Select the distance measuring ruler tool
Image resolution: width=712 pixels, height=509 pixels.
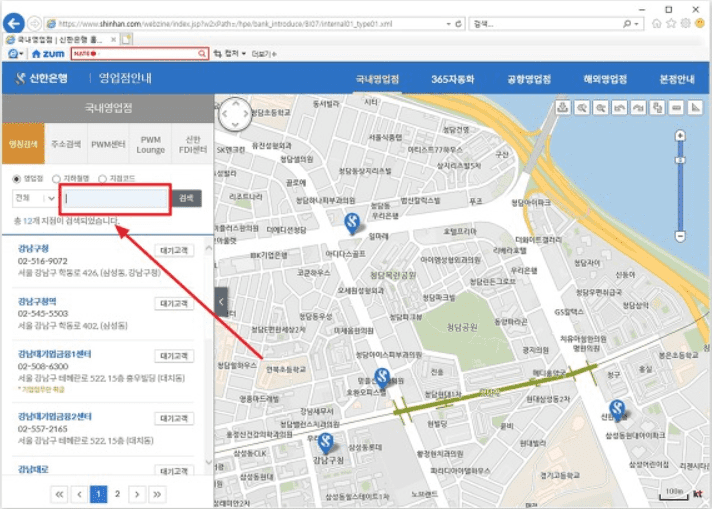click(676, 108)
